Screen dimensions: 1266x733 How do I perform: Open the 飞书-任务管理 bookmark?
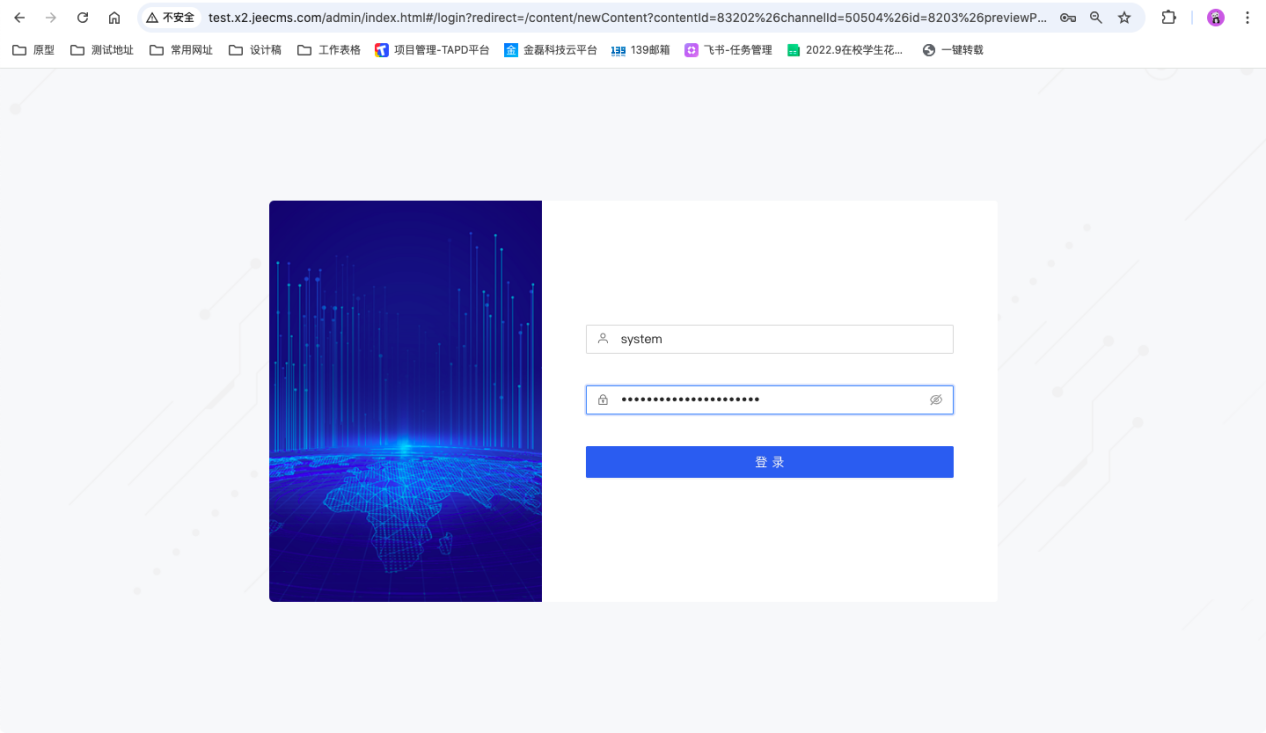728,50
